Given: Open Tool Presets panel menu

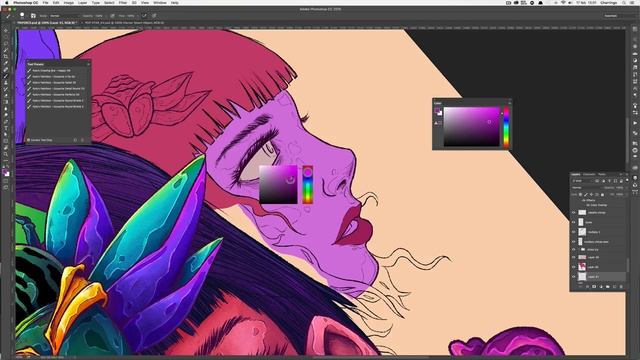Looking at the screenshot, I should coord(88,64).
